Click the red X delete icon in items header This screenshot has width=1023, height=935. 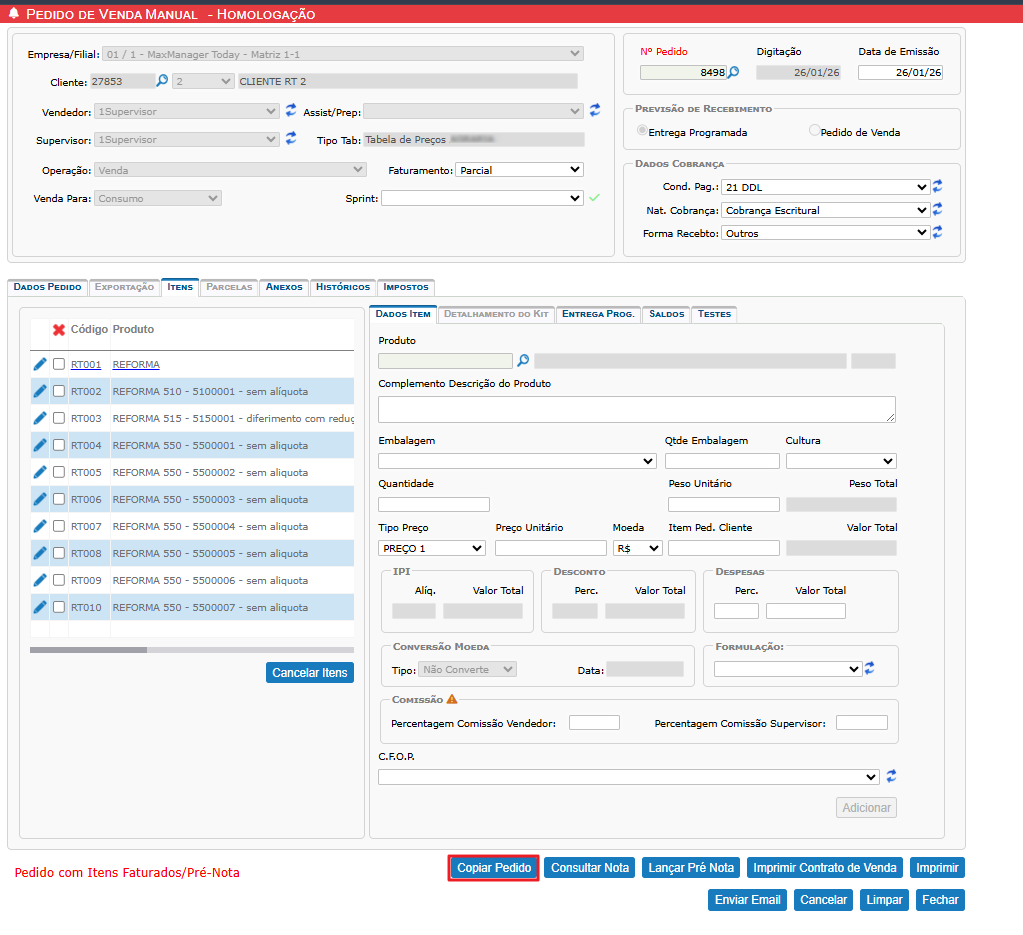(x=59, y=330)
